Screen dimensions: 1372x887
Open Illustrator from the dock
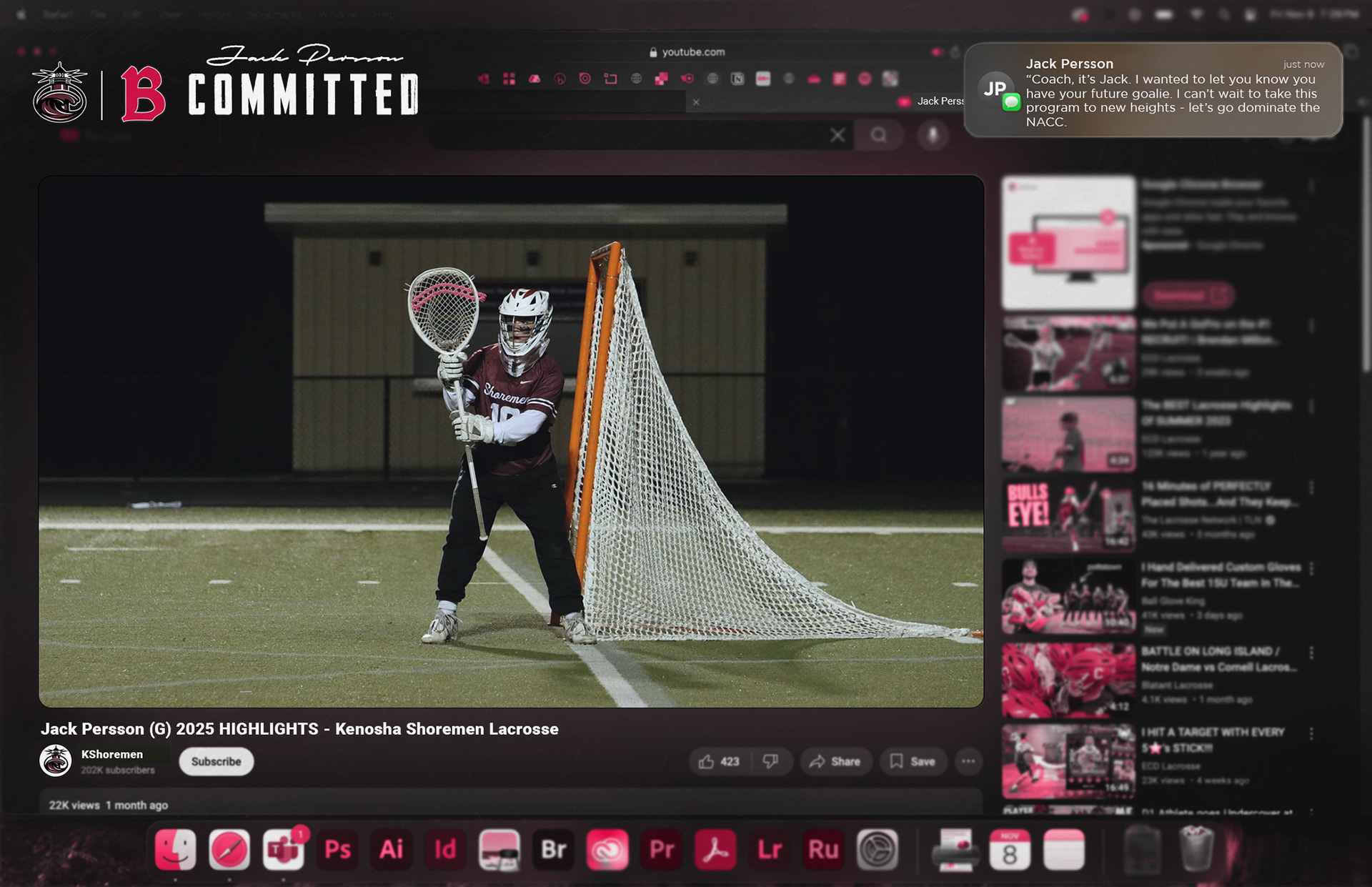pos(391,849)
